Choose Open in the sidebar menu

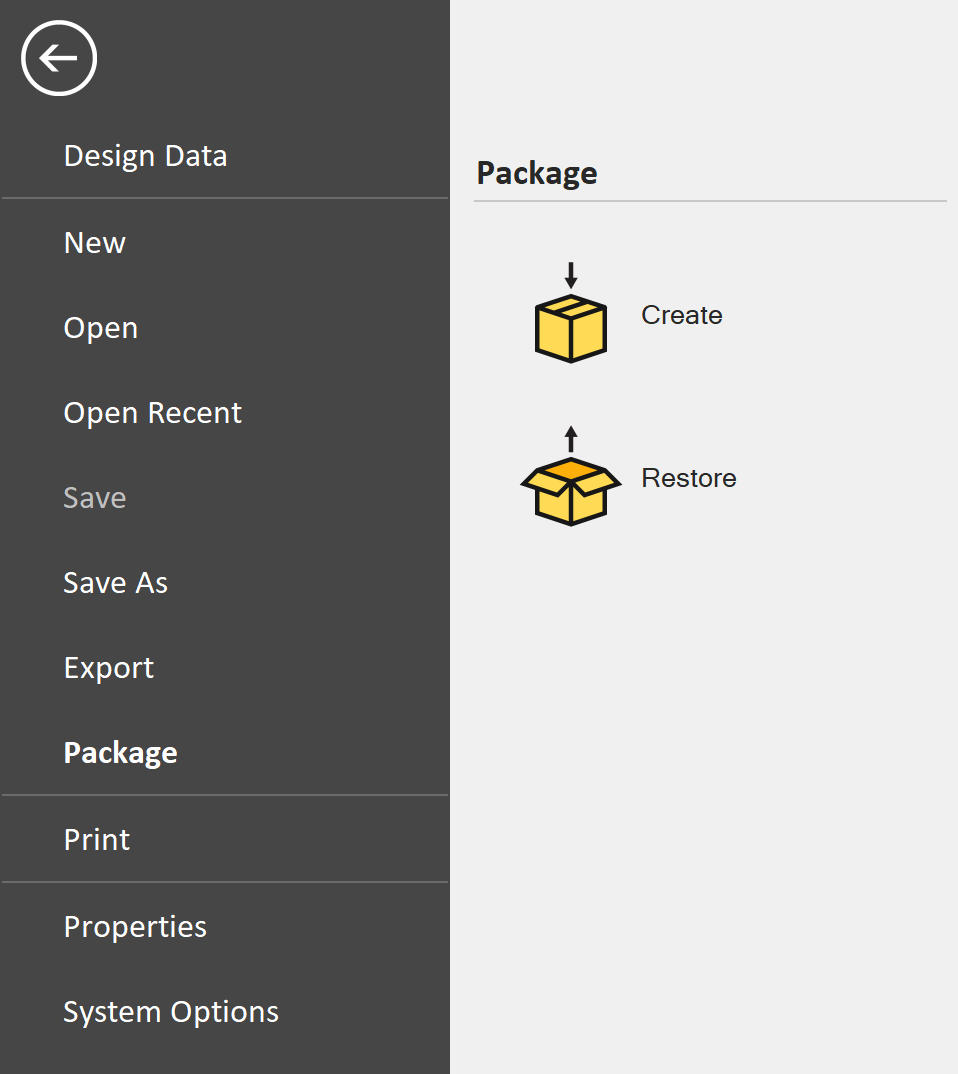[x=101, y=328]
